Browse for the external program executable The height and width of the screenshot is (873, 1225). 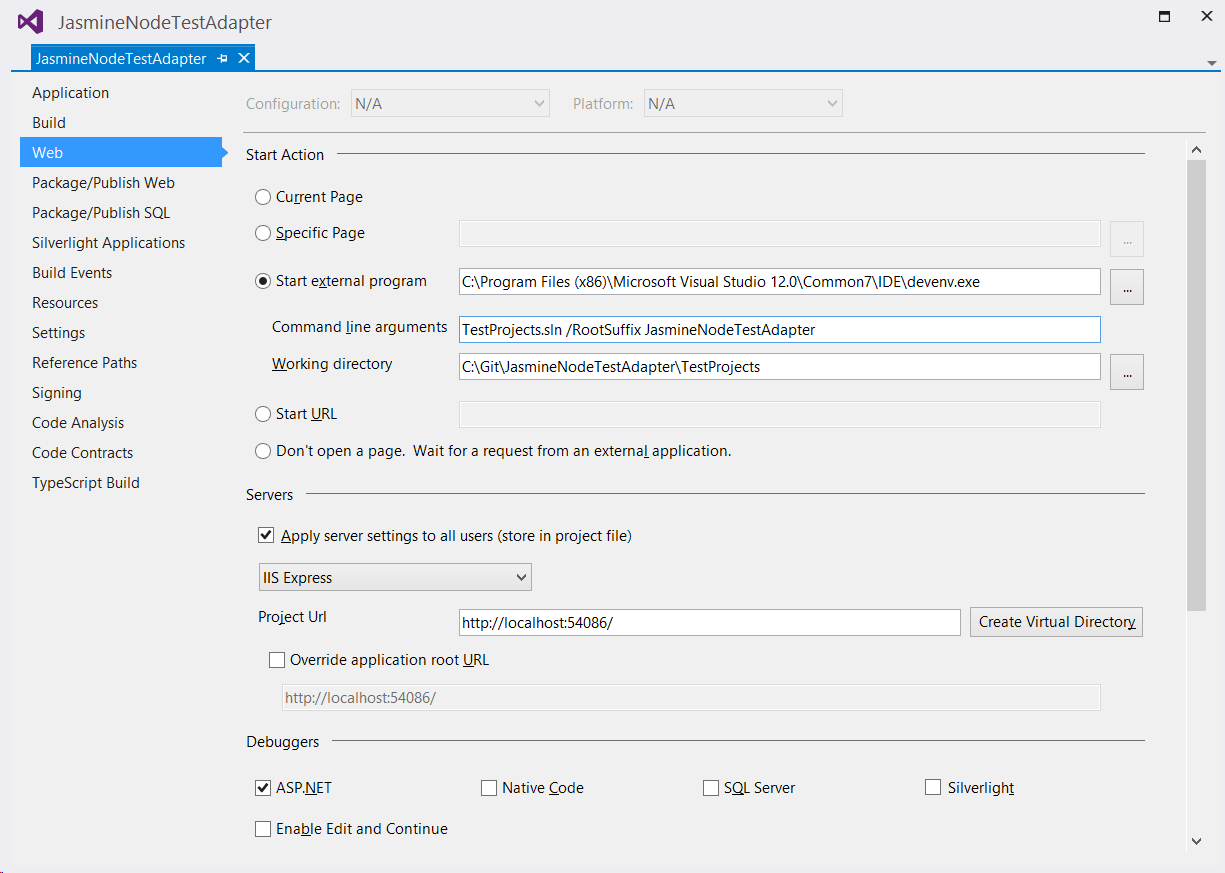coord(1126,287)
